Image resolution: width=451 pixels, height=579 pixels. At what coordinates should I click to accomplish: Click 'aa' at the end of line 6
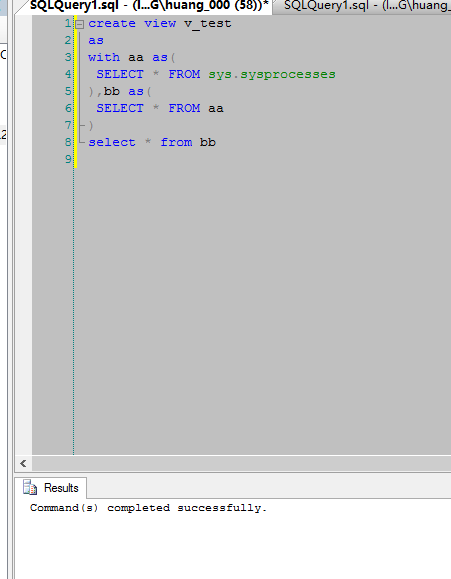[216, 108]
